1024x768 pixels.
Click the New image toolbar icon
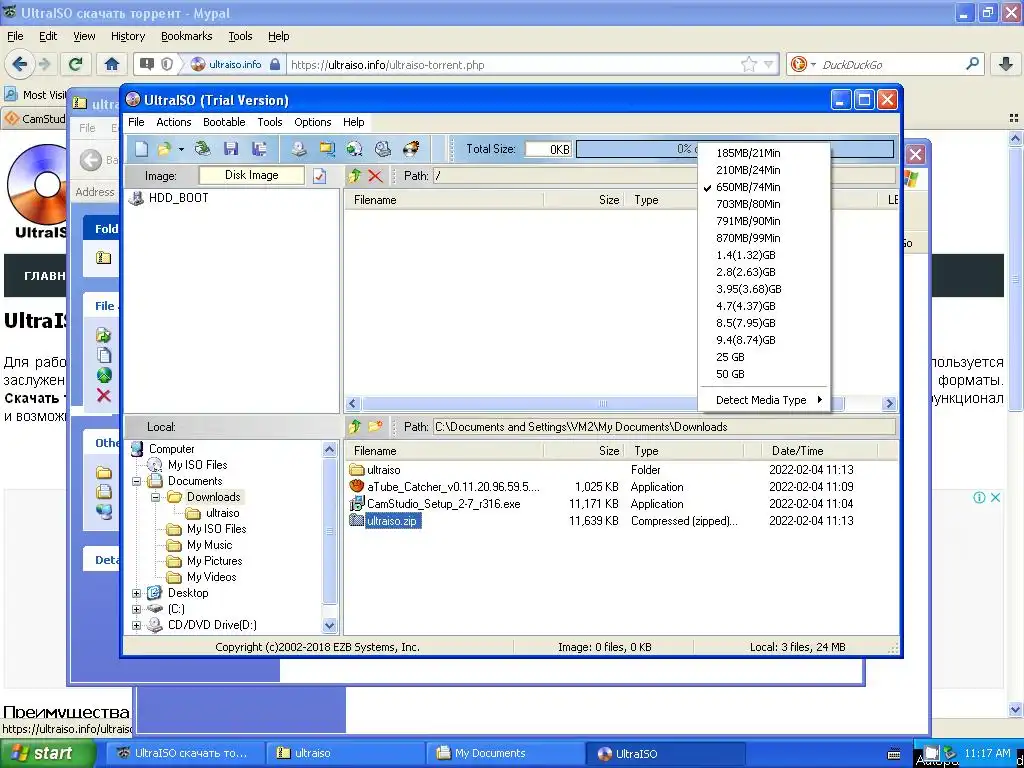tap(141, 149)
